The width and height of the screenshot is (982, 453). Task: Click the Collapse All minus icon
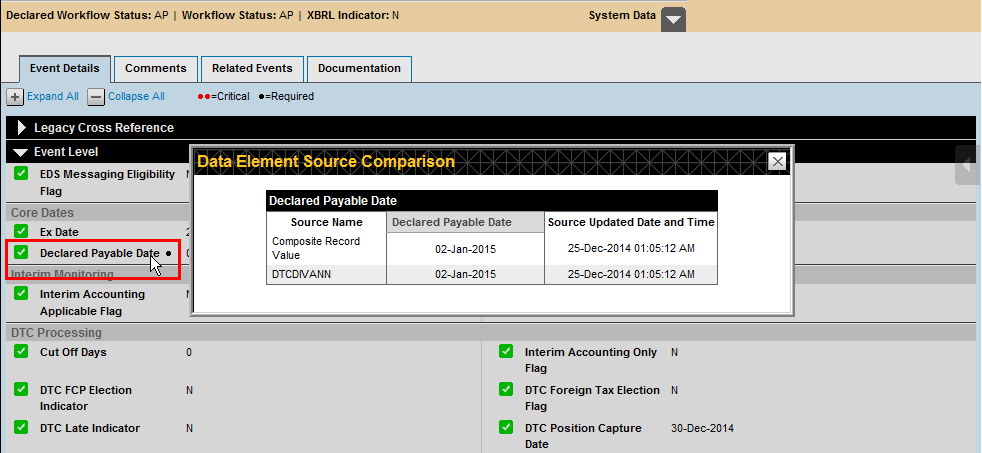point(96,96)
